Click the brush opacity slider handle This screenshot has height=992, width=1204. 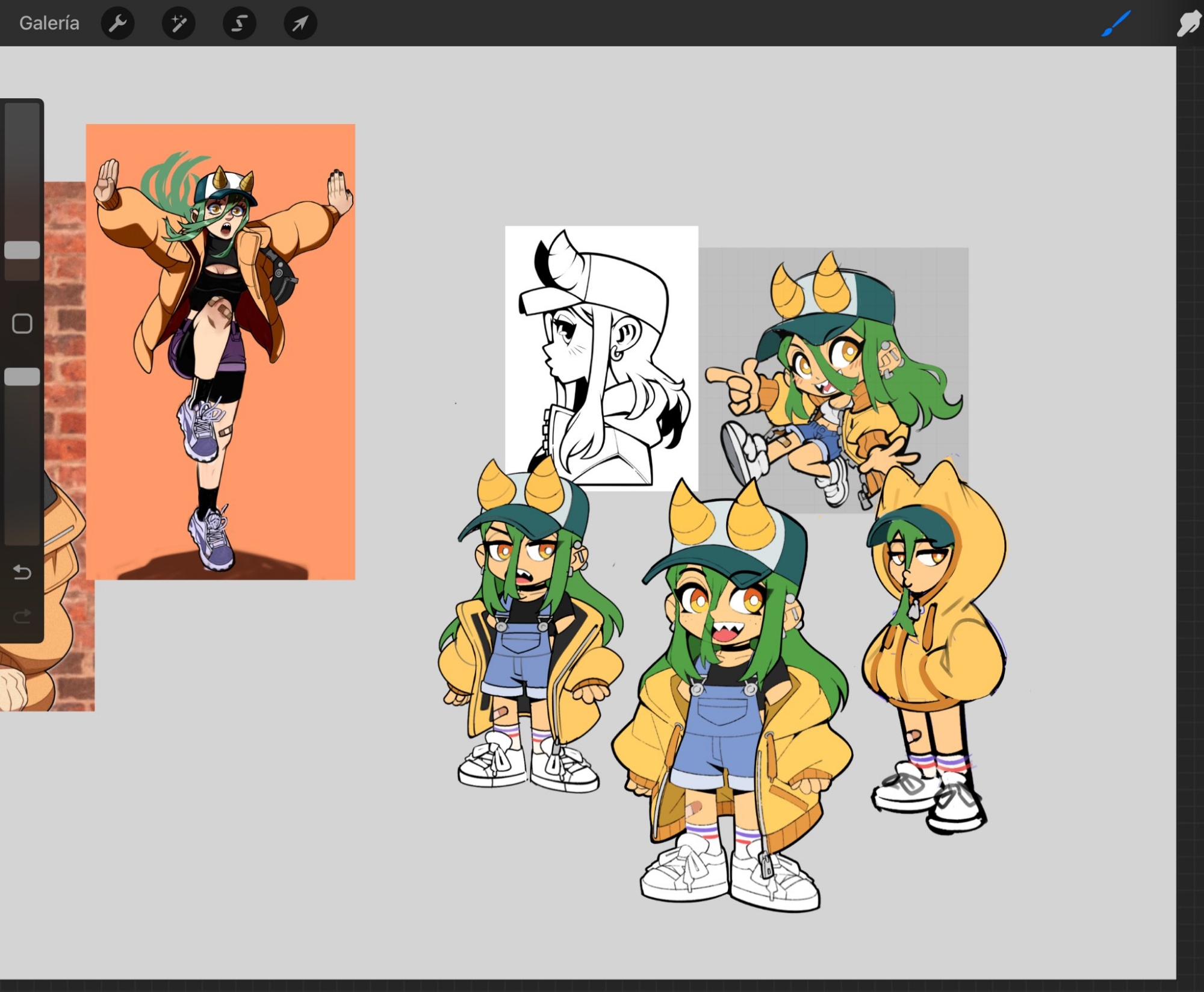[x=22, y=377]
